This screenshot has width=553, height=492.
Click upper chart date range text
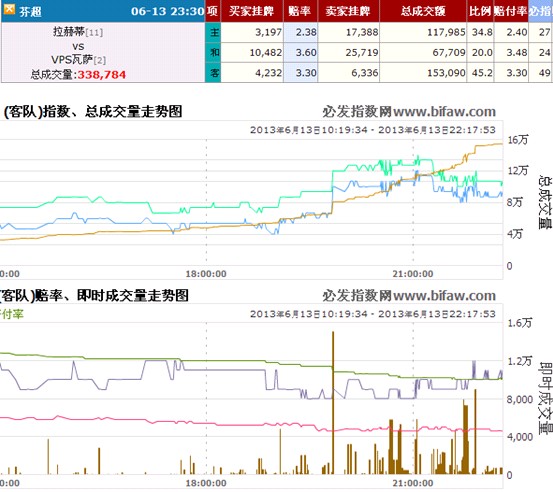click(373, 130)
